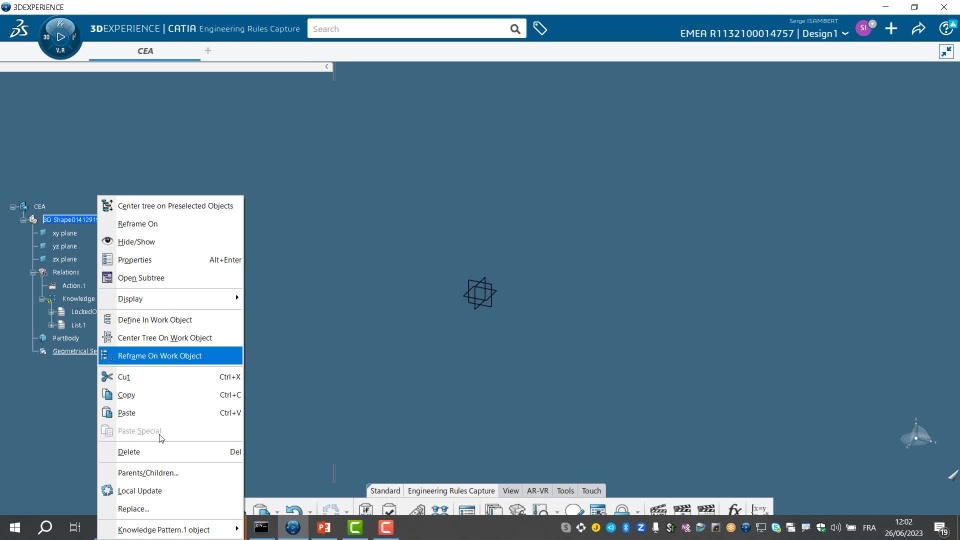Select the zx plane tree node
The image size is (960, 540).
click(64, 260)
